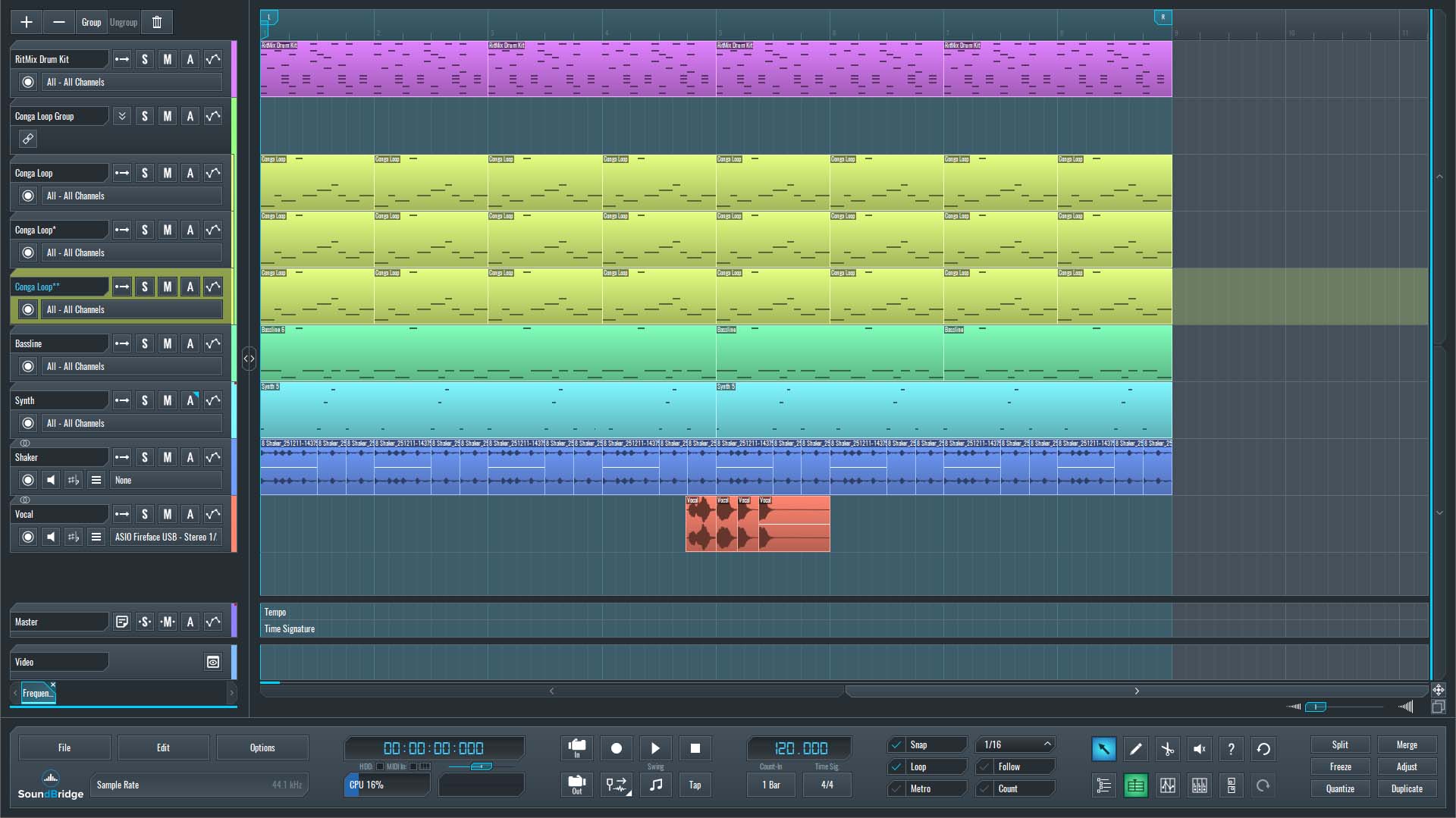Collapse the track panel side handle
The width and height of the screenshot is (1456, 818).
point(249,359)
